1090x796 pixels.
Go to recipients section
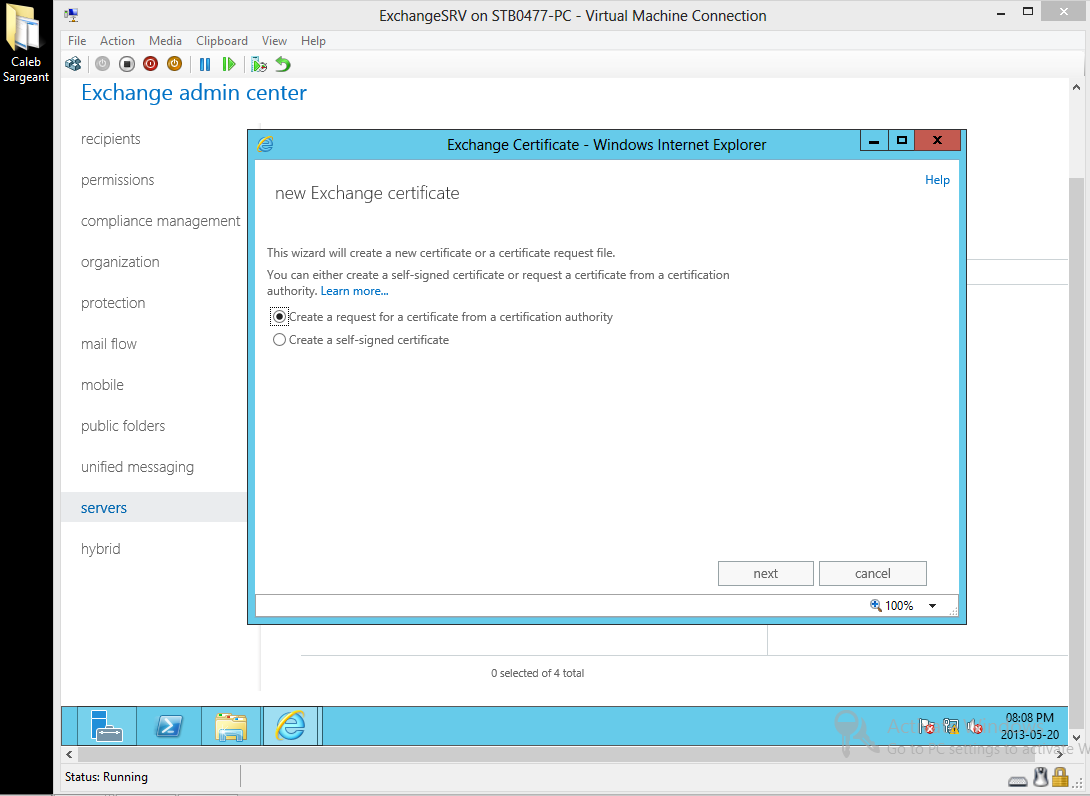[x=111, y=138]
